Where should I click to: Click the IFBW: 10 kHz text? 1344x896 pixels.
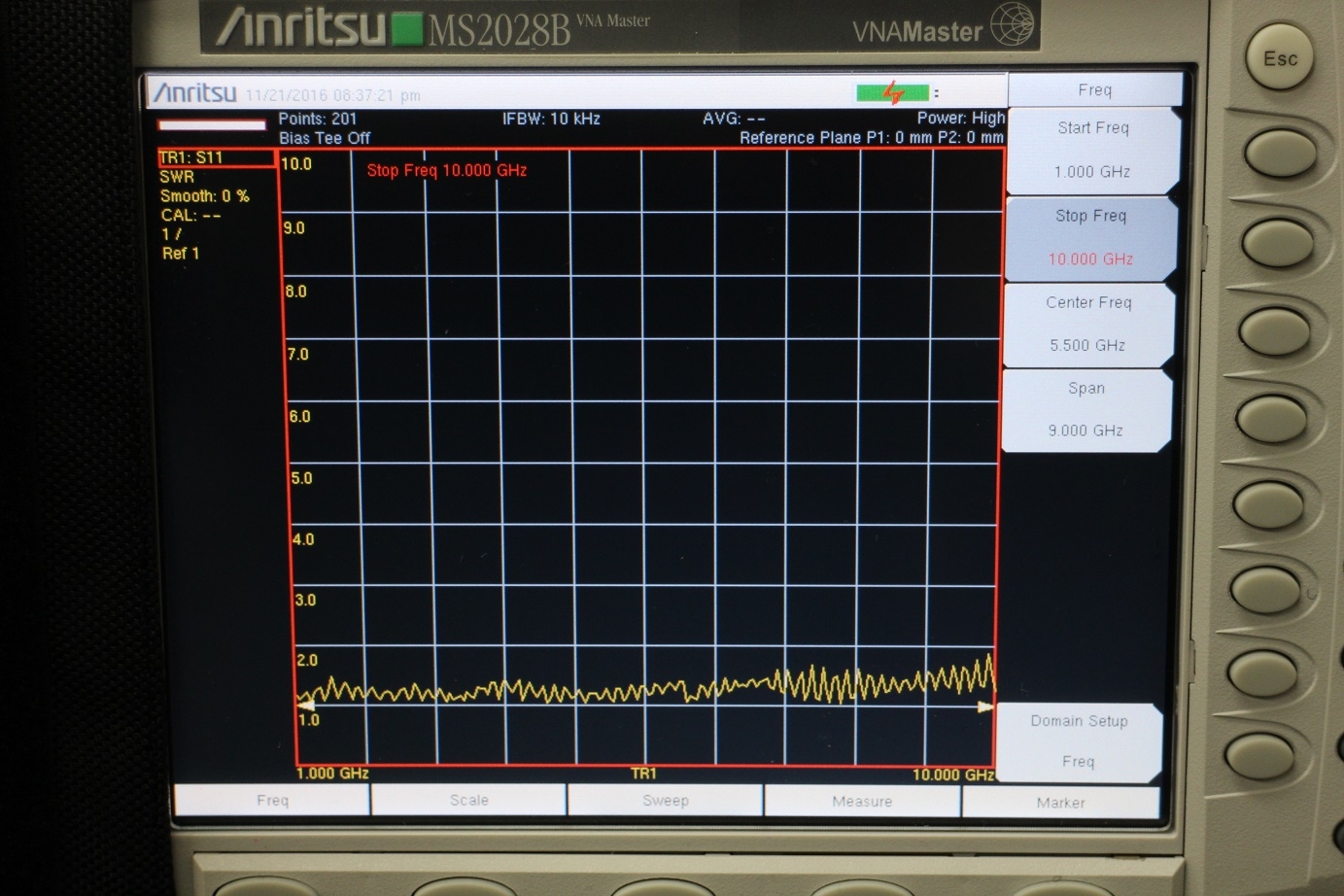click(551, 119)
